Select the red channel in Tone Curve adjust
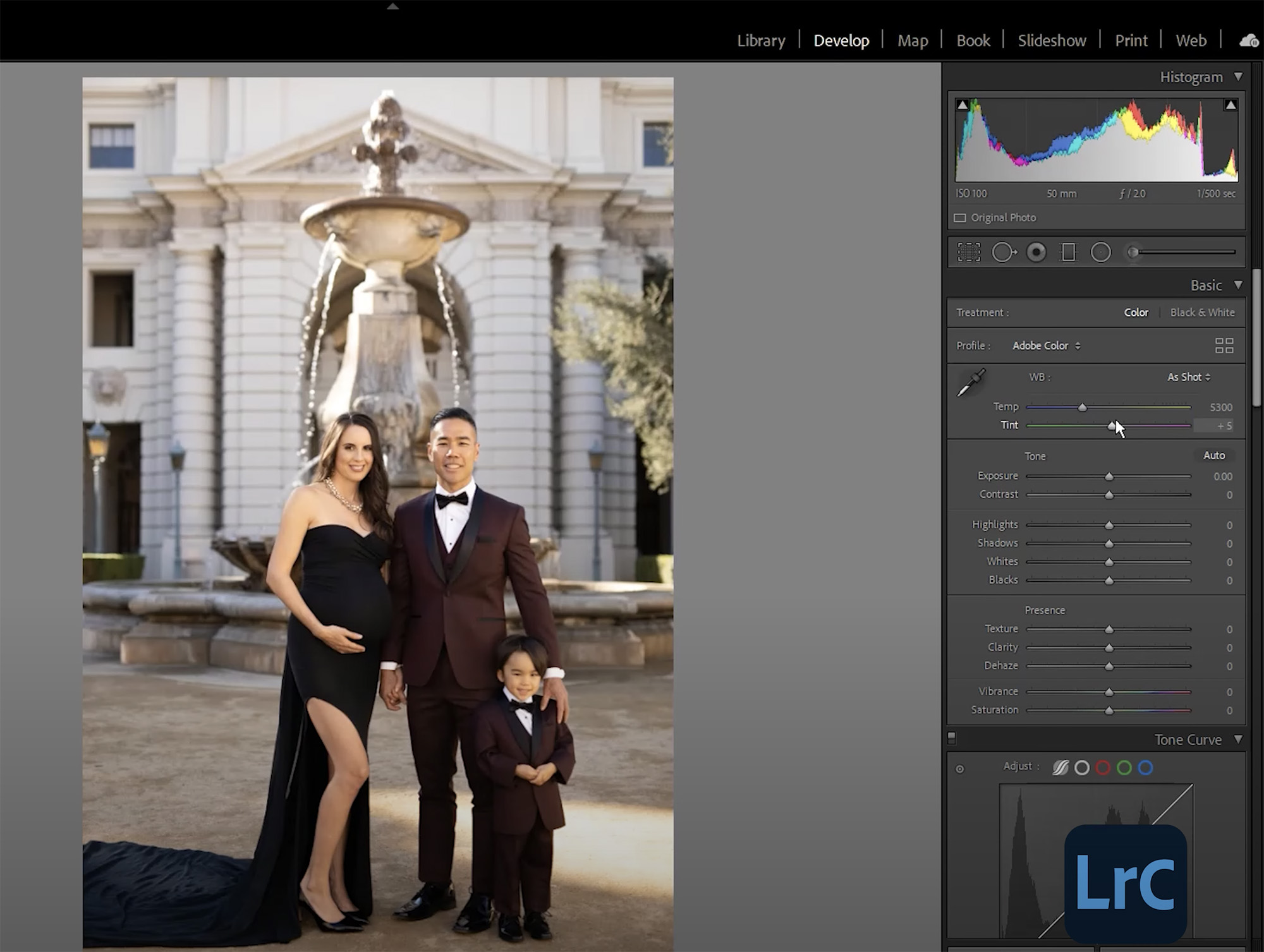1264x952 pixels. click(1103, 768)
